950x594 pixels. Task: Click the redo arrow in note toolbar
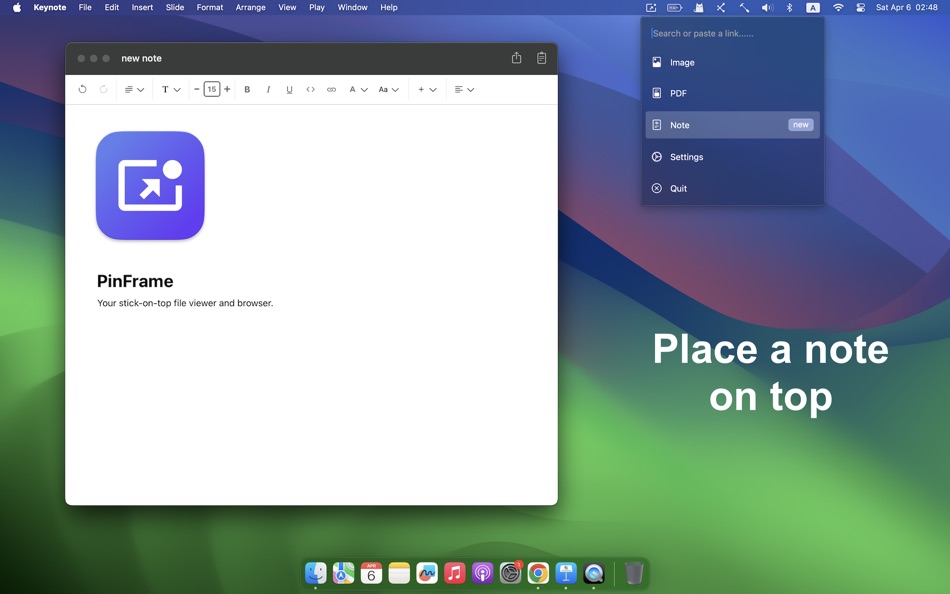tap(104, 89)
